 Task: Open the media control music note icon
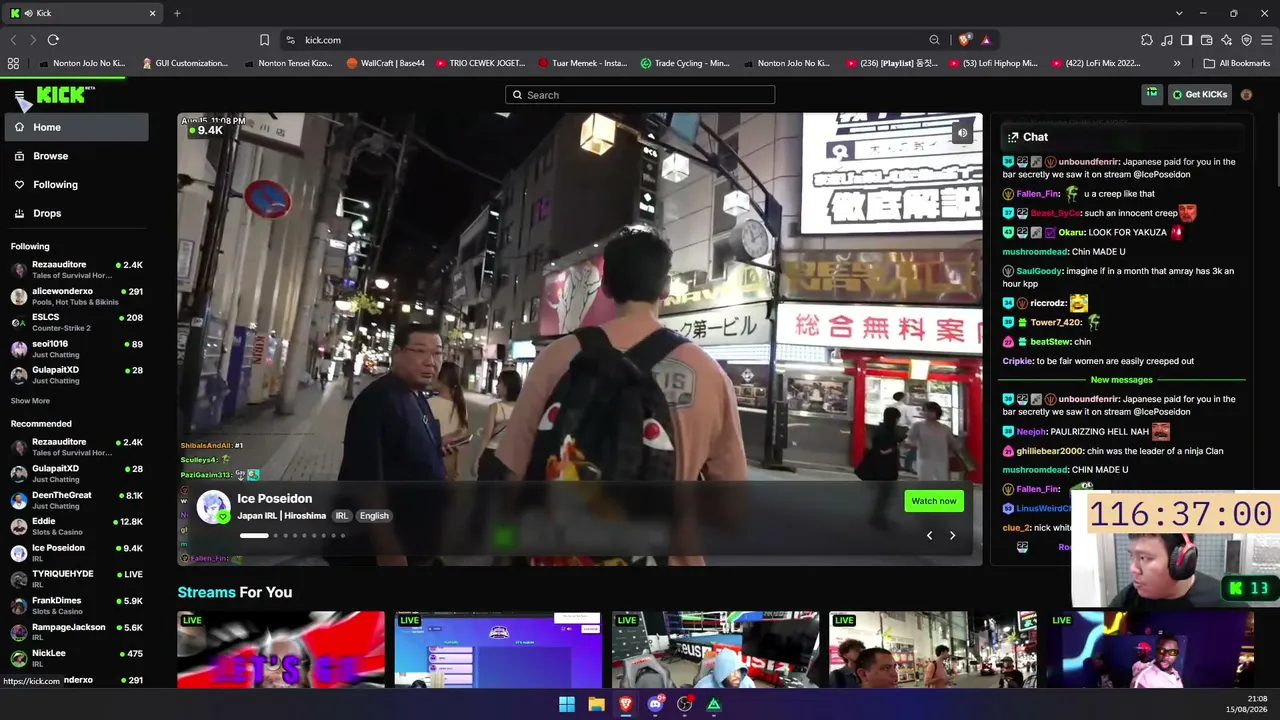(1167, 40)
